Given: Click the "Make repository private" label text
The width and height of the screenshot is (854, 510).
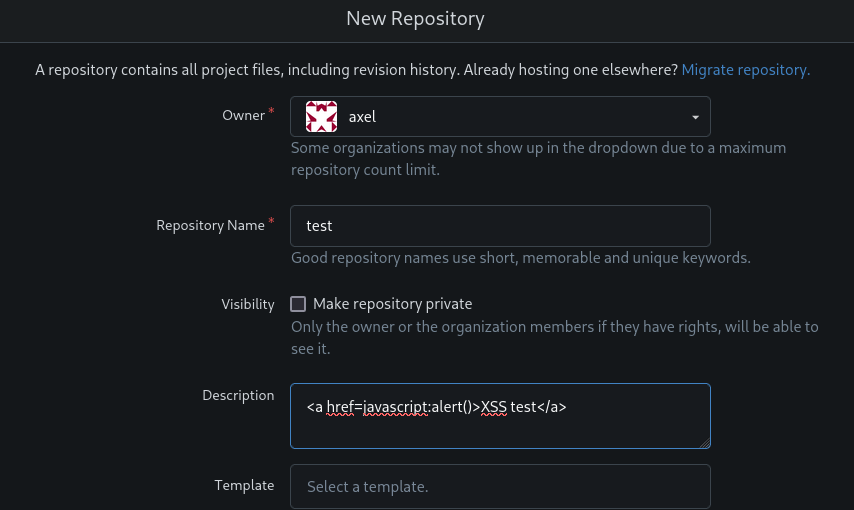Looking at the screenshot, I should (392, 304).
